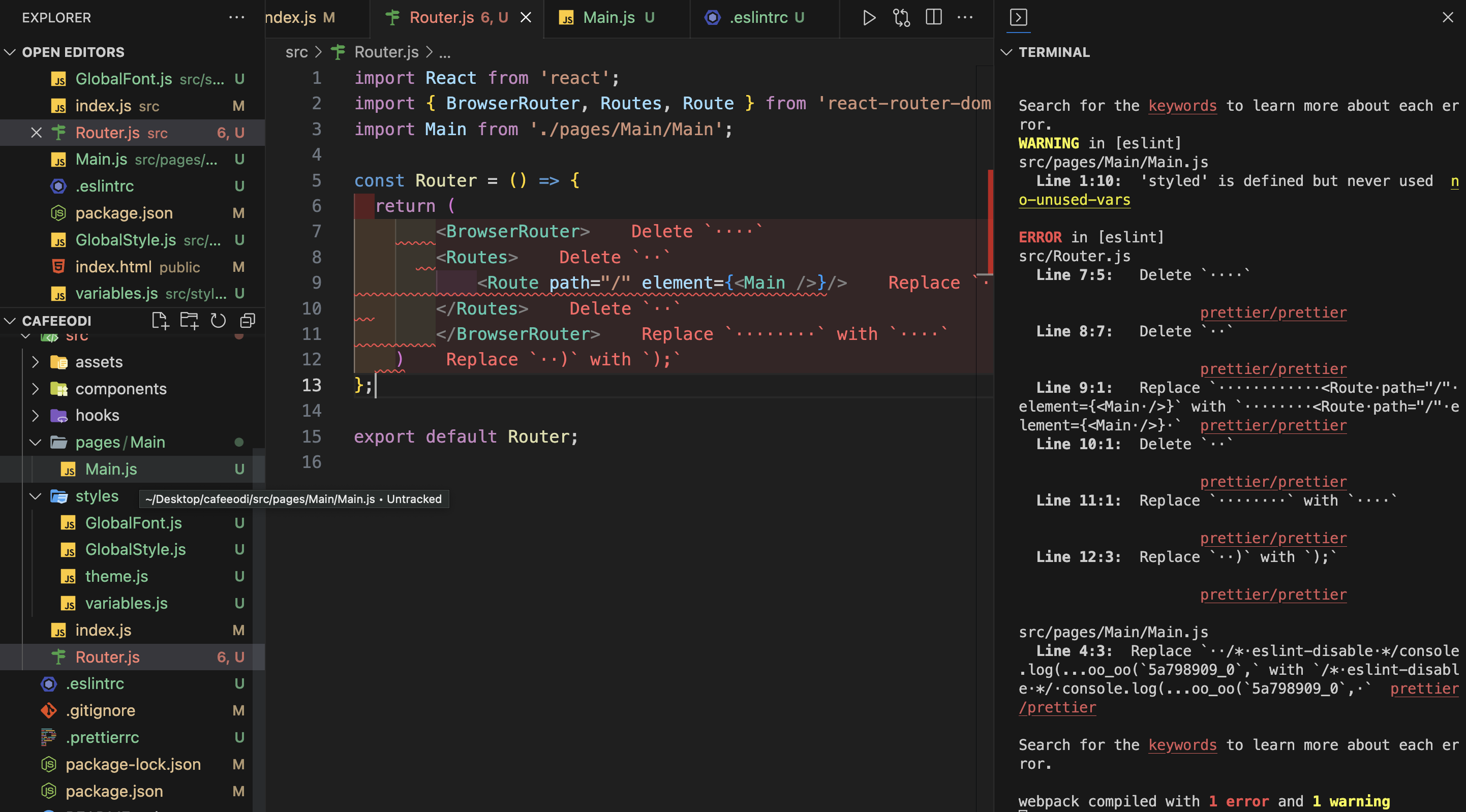Image resolution: width=1466 pixels, height=812 pixels.
Task: Click New File icon in CAFEEODI header
Action: pos(160,321)
